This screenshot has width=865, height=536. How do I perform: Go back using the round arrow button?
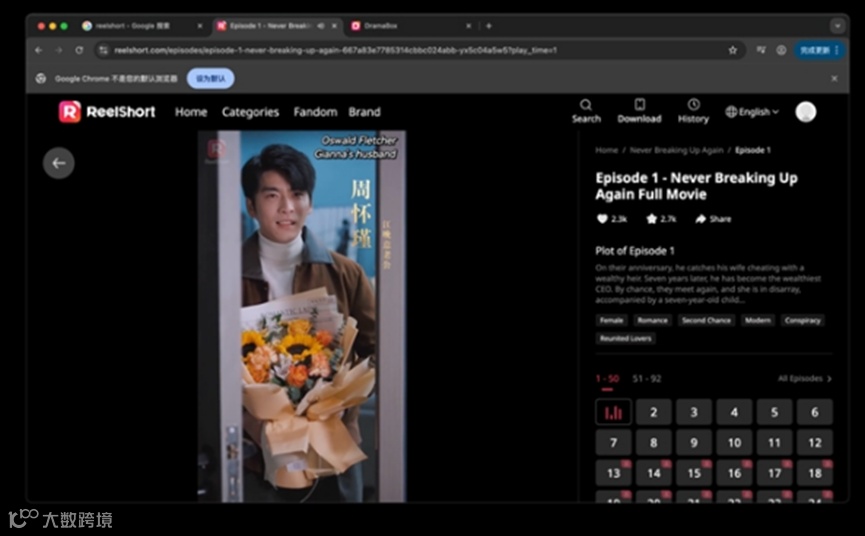[x=58, y=163]
